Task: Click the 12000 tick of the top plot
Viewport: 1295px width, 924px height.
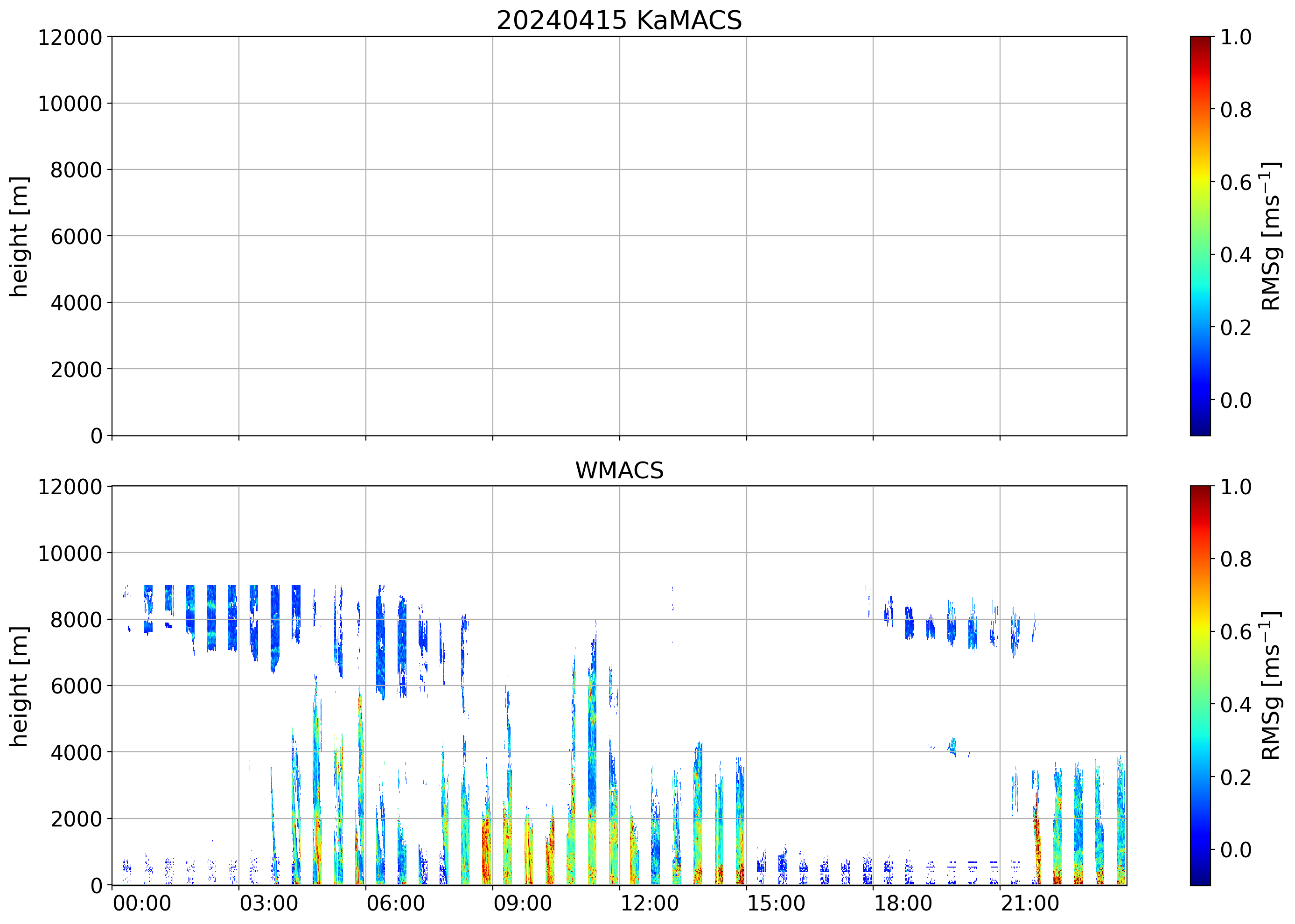Action: coord(70,37)
